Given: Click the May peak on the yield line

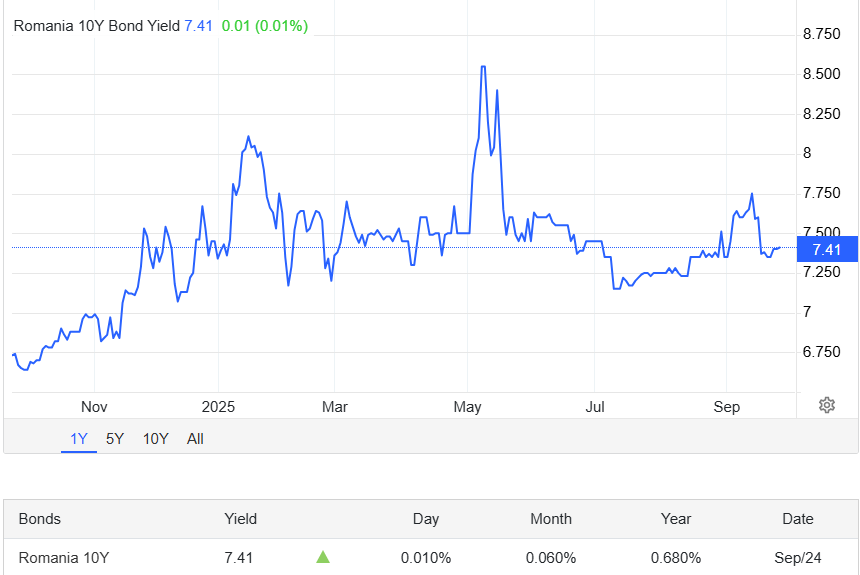Looking at the screenshot, I should [x=483, y=67].
